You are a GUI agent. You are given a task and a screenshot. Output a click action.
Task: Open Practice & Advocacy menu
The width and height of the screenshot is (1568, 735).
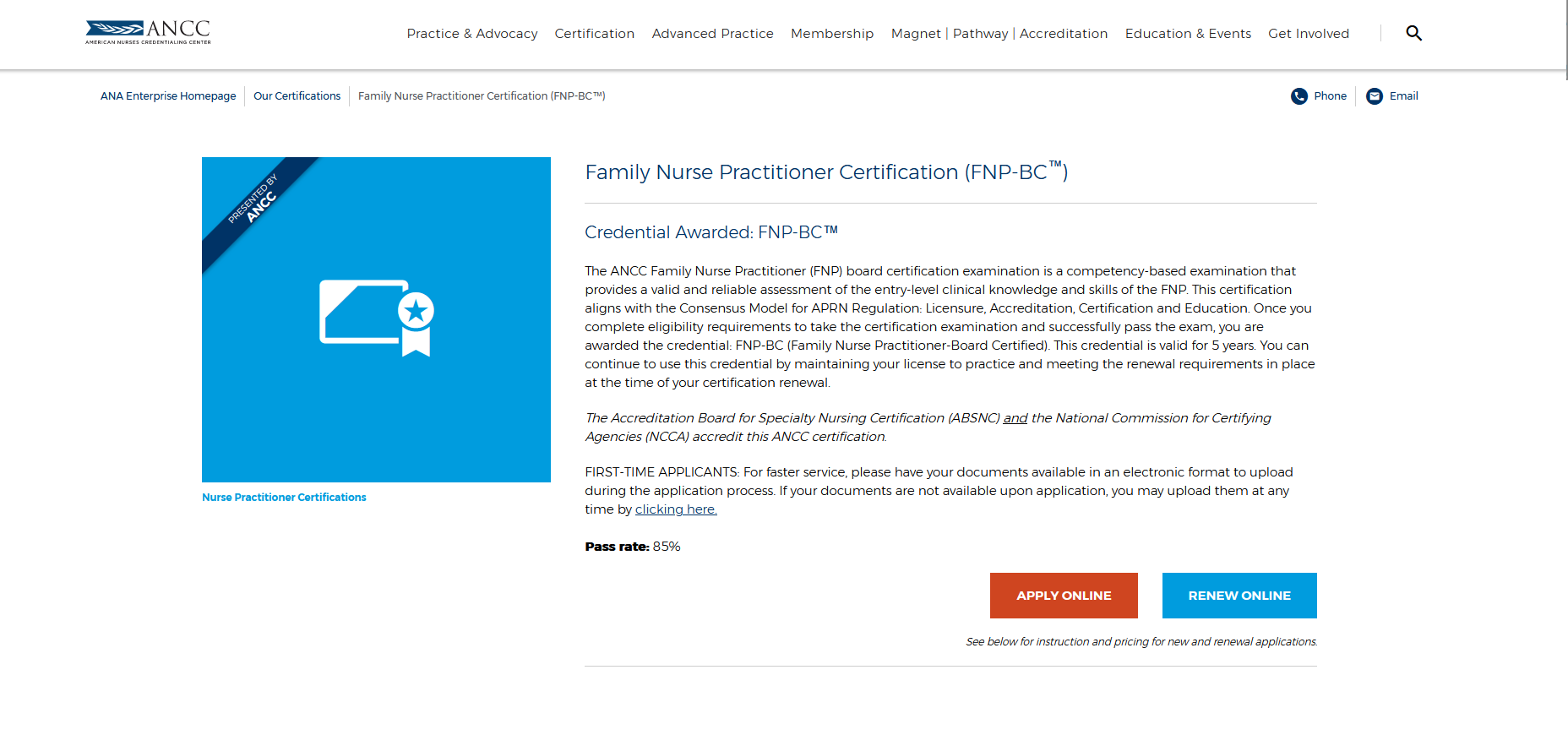[x=472, y=34]
